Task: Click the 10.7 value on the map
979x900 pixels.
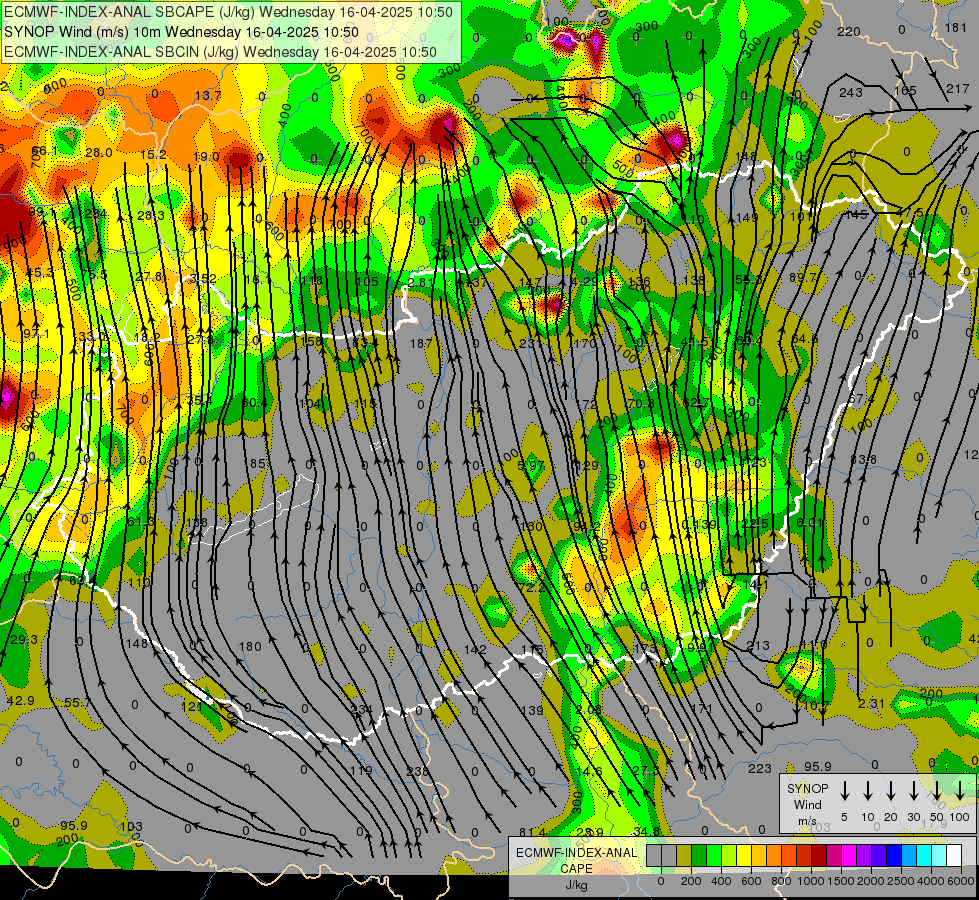Action: click(x=815, y=706)
